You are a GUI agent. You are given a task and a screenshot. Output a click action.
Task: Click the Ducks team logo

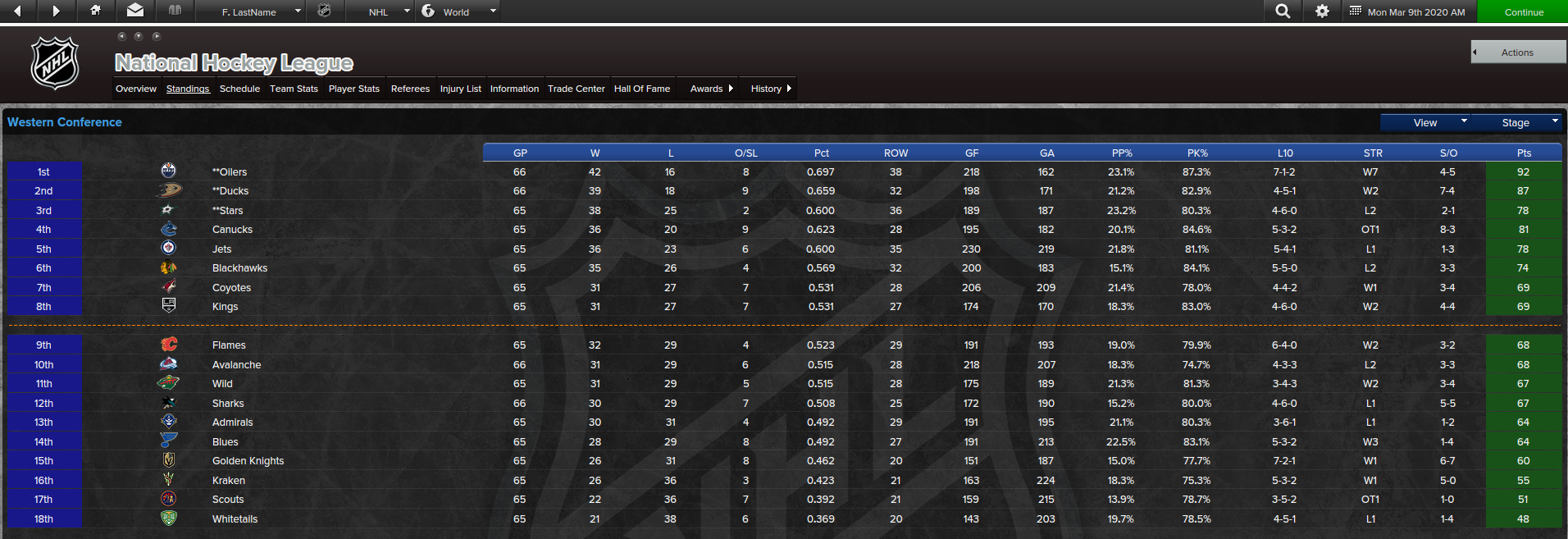(x=168, y=190)
